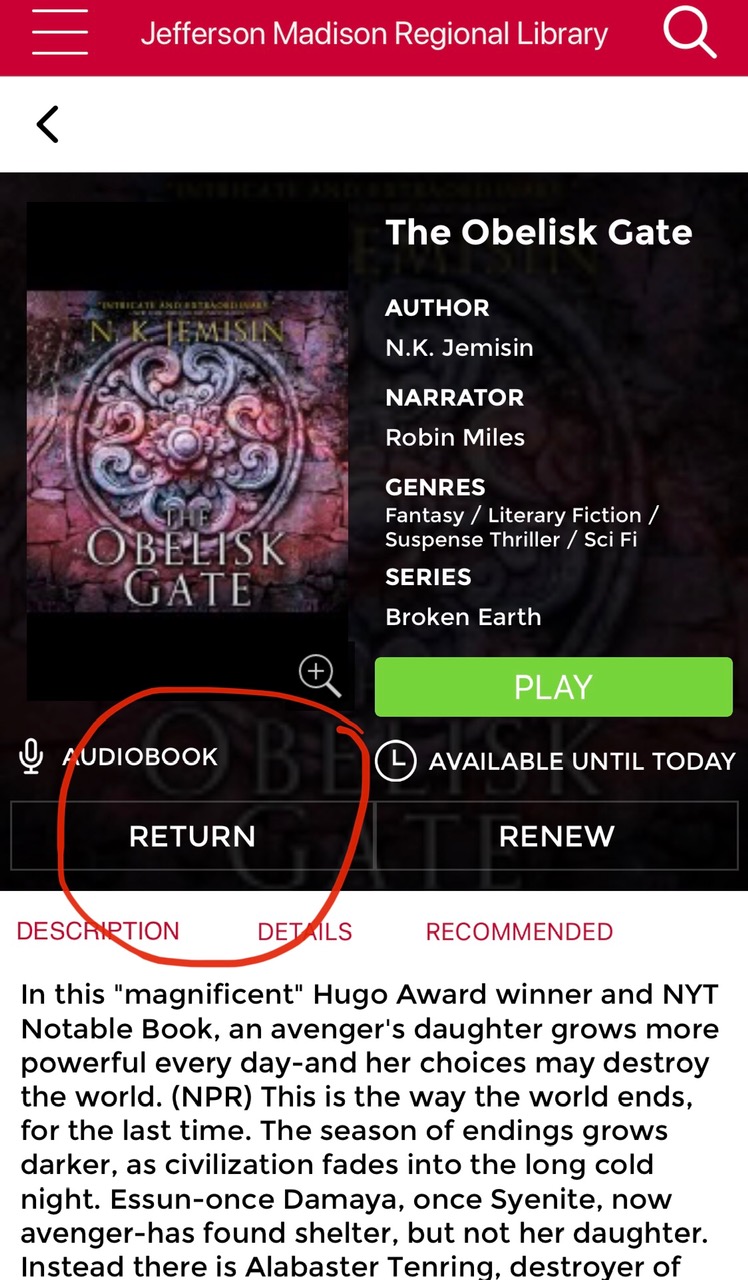Go back using the left chevron
This screenshot has height=1280, width=748.
[x=47, y=124]
